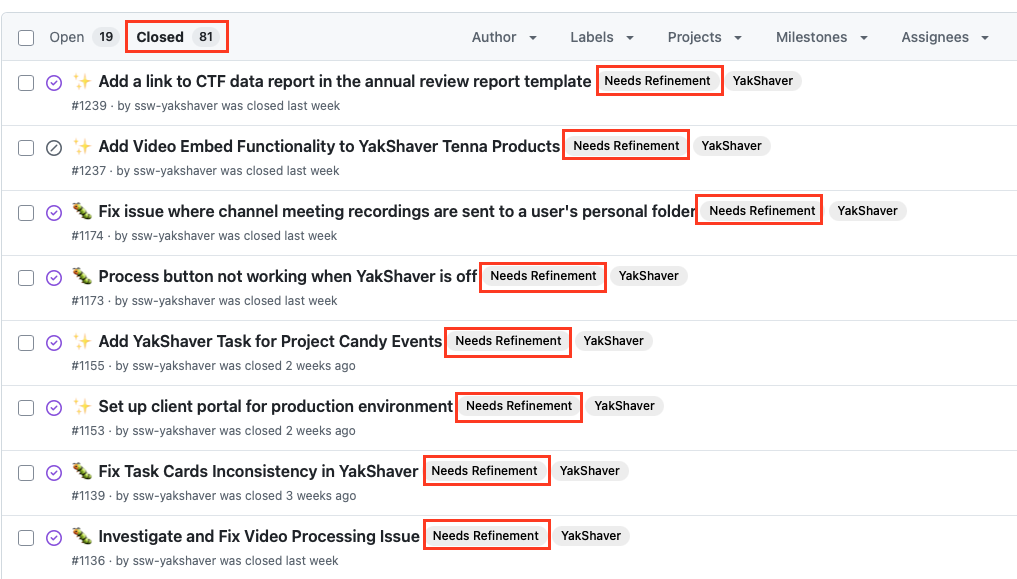Click closed status icon for issue #1239
This screenshot has width=1017, height=579.
pyautogui.click(x=54, y=83)
